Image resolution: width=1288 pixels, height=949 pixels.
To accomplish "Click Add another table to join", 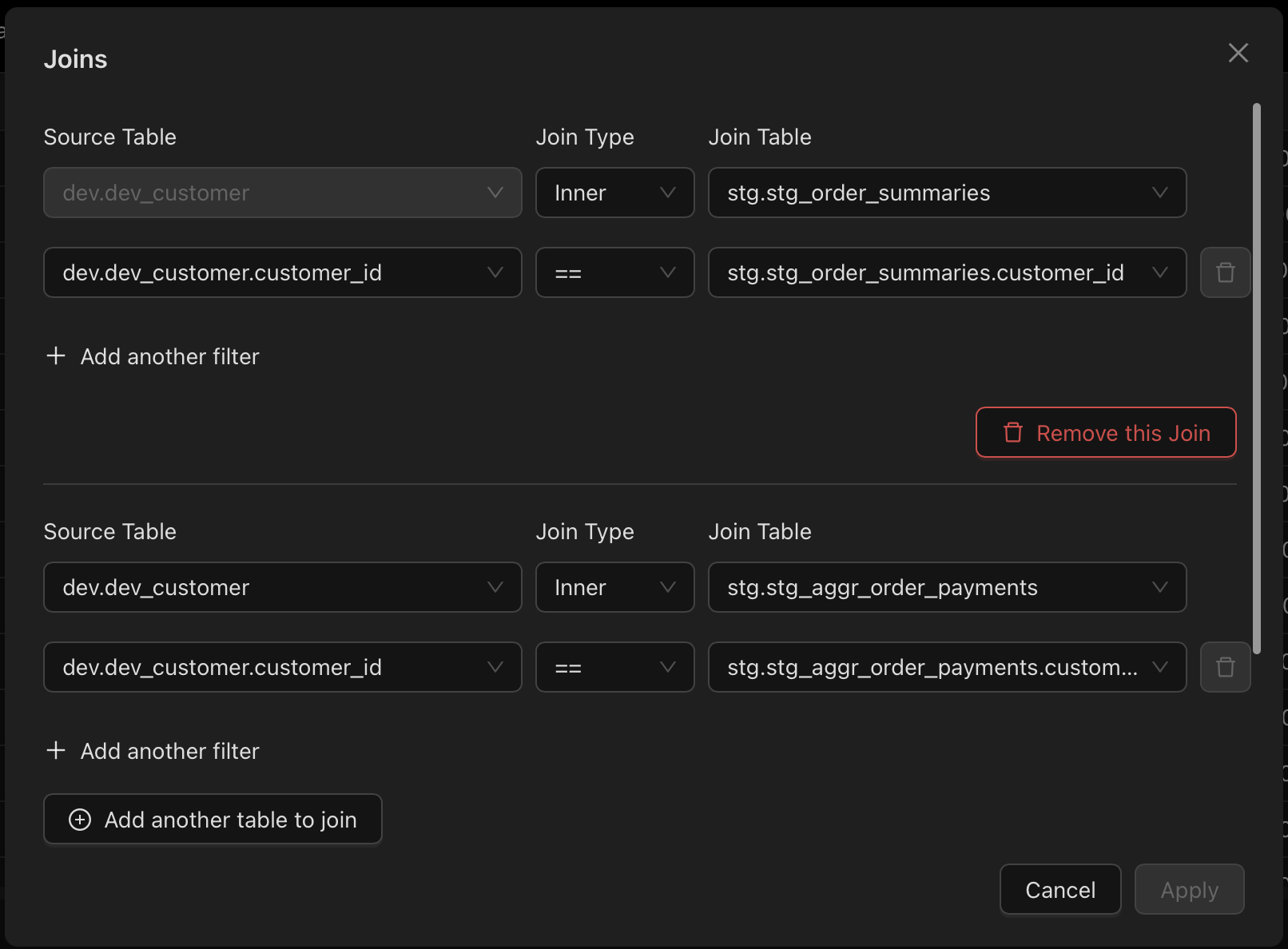I will coord(213,820).
